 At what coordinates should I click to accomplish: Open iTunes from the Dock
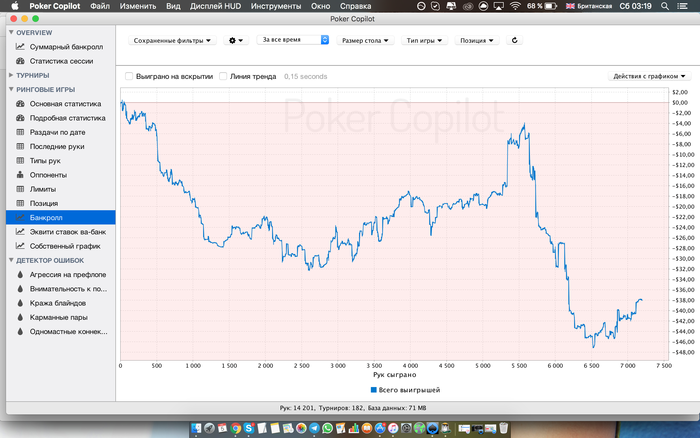(393, 429)
